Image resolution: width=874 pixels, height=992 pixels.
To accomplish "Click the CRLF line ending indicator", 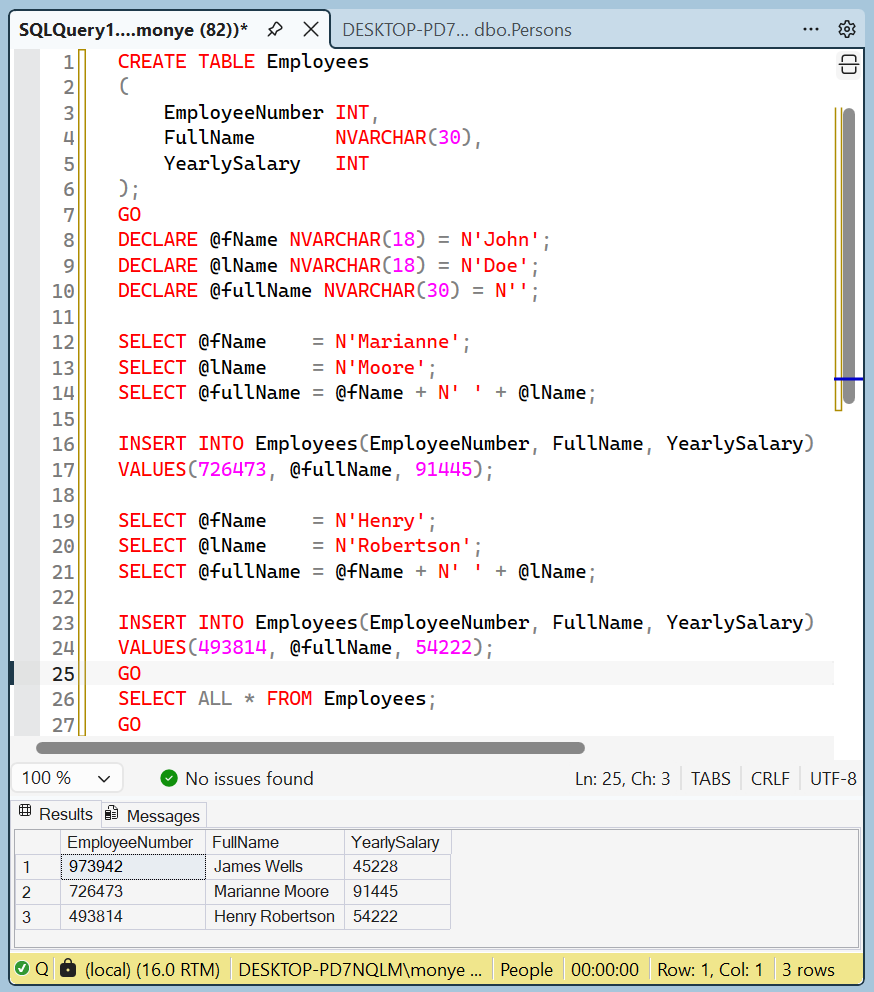I will click(x=770, y=779).
